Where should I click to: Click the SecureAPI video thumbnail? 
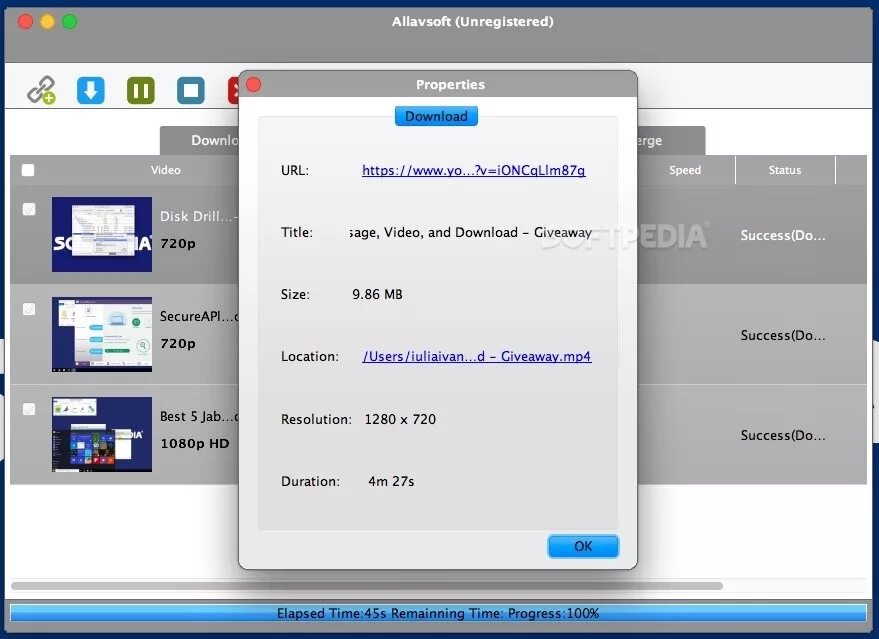[x=102, y=334]
